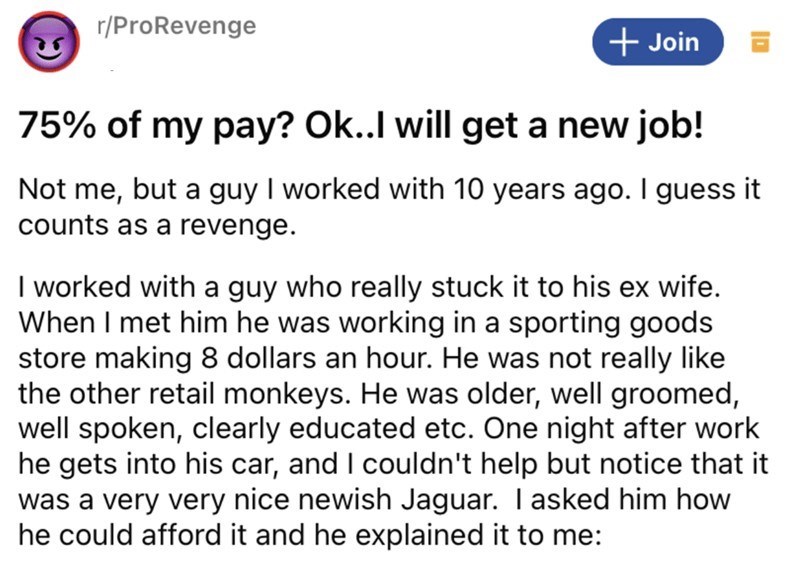Click the purple devil subreddit avatar
Viewport: 800px width, 569px height.
(47, 45)
